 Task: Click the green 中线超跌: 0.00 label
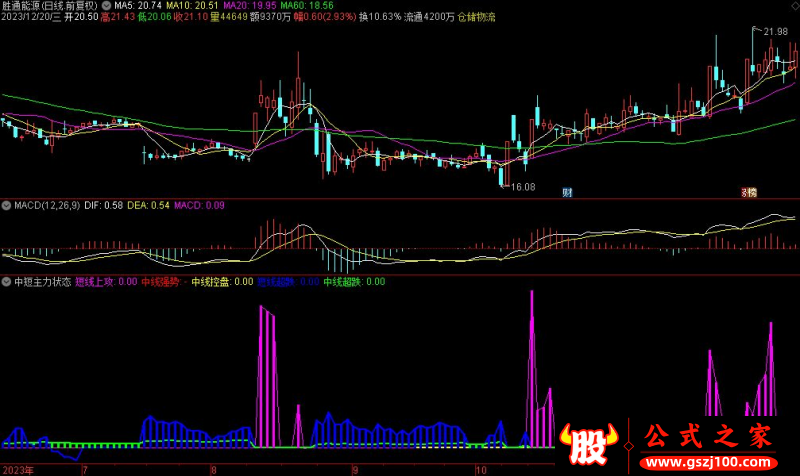click(x=354, y=282)
